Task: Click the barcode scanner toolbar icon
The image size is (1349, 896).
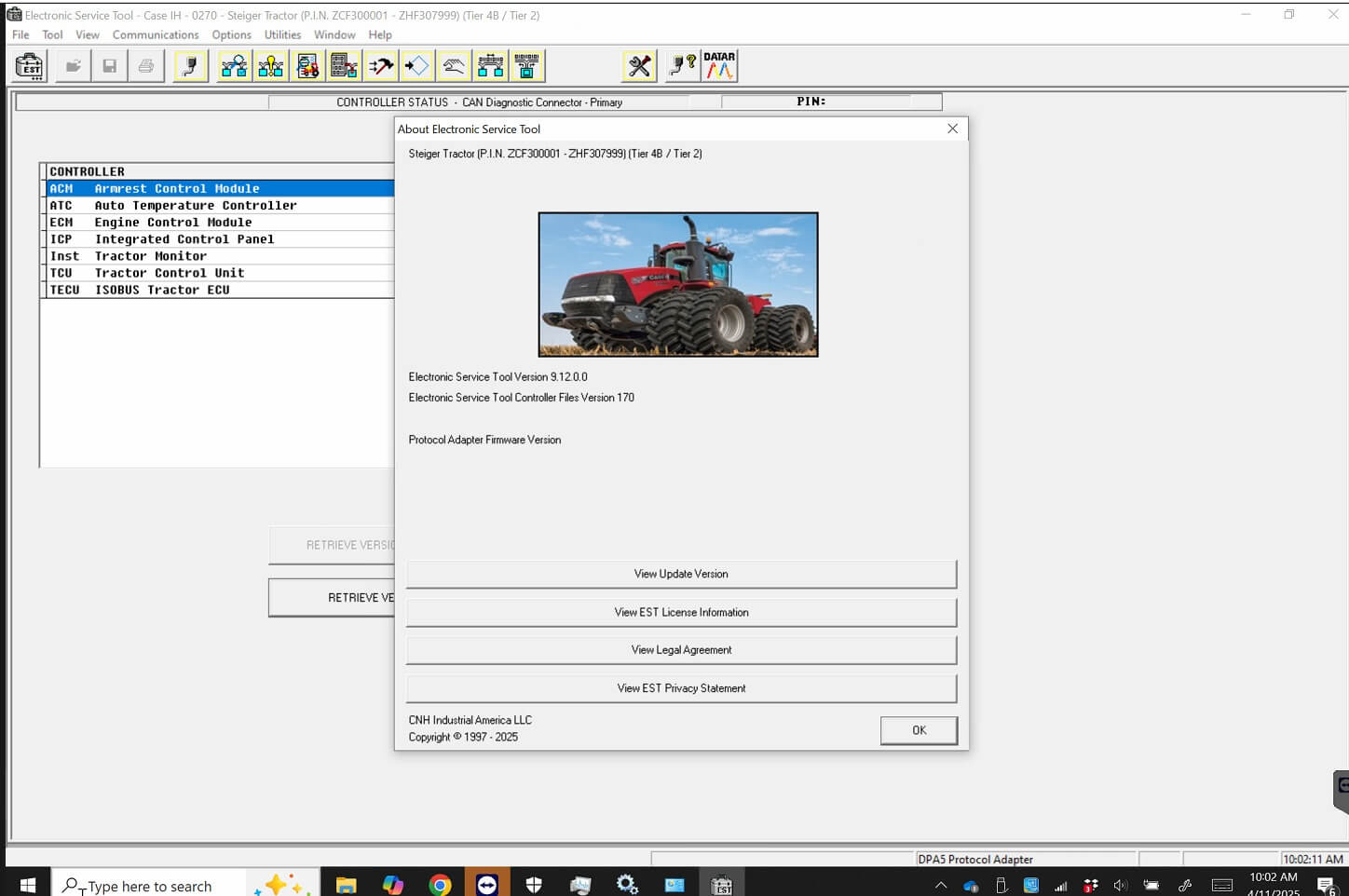Action: (x=527, y=66)
